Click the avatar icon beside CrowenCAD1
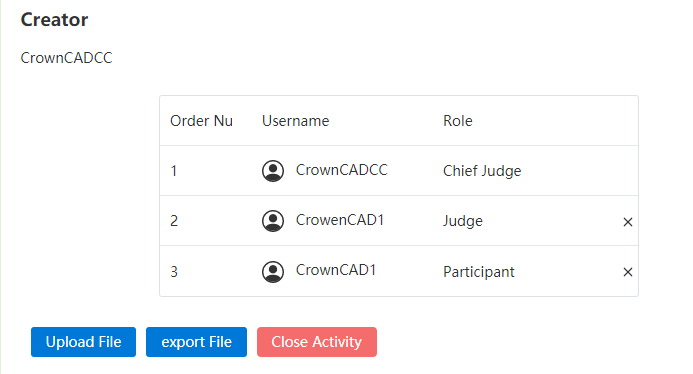 tap(273, 221)
